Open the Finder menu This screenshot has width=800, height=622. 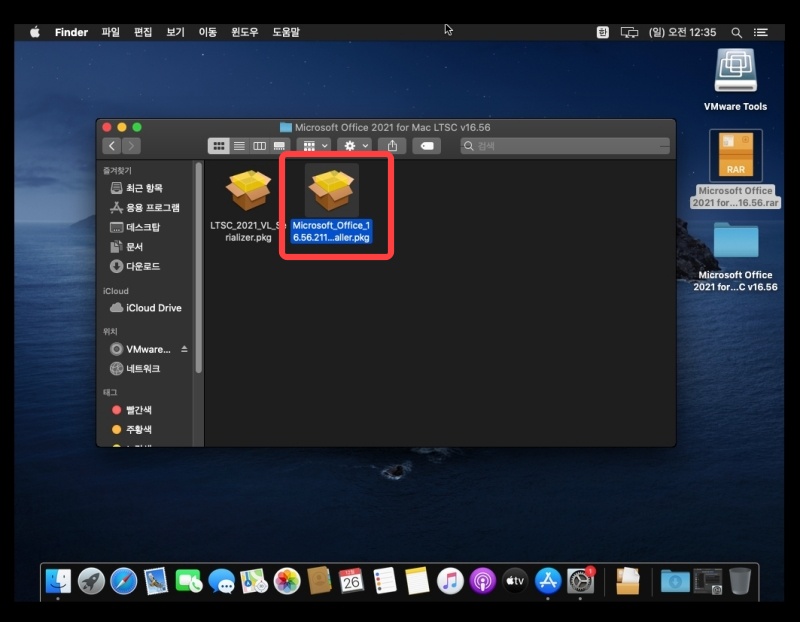coord(71,32)
